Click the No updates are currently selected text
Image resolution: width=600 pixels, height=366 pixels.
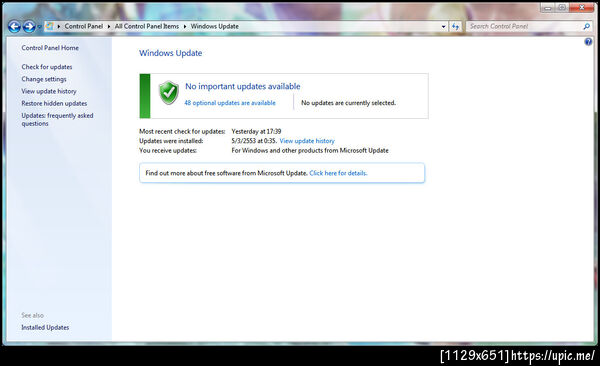point(349,103)
